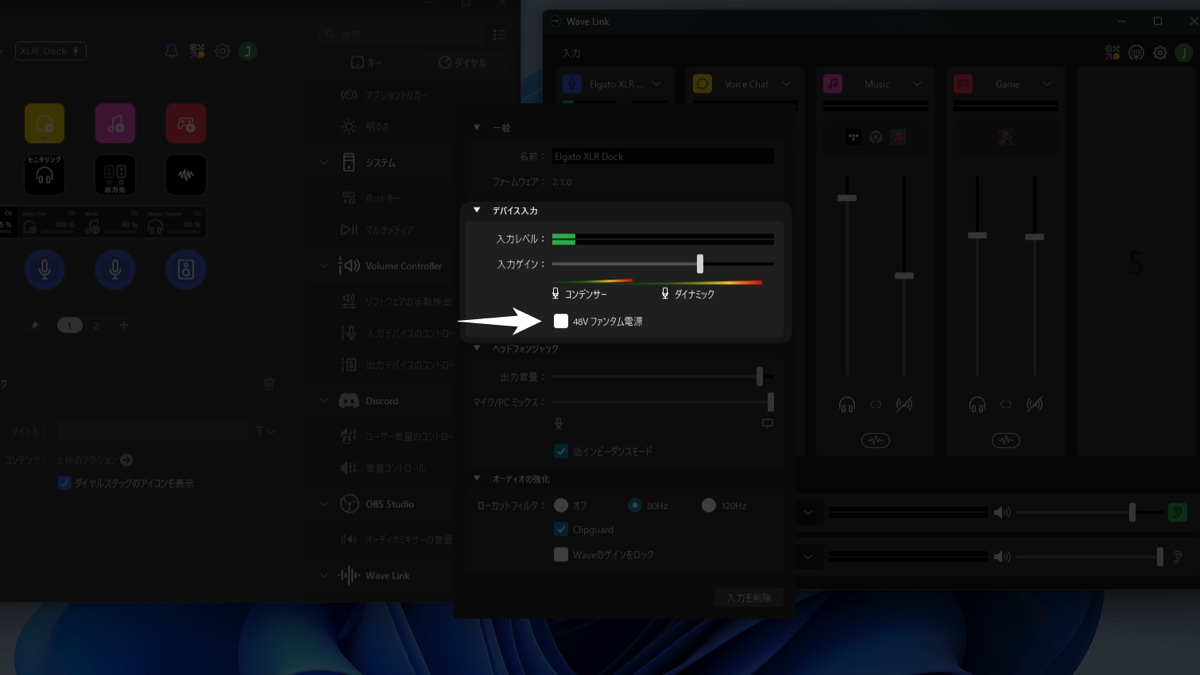Collapse the デバイス入力 section

pos(477,210)
